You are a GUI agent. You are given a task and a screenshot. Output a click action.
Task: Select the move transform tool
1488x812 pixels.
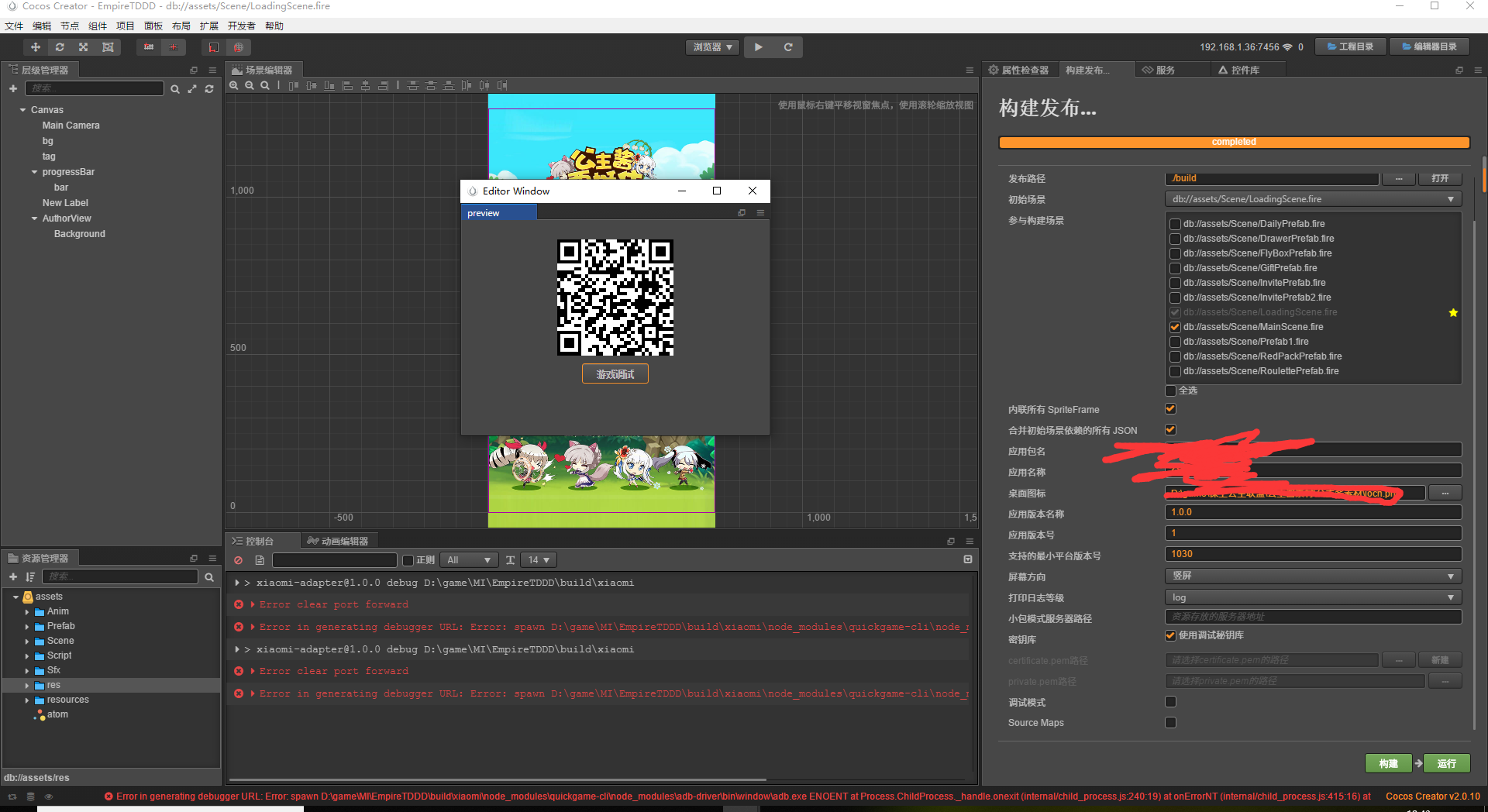tap(36, 47)
